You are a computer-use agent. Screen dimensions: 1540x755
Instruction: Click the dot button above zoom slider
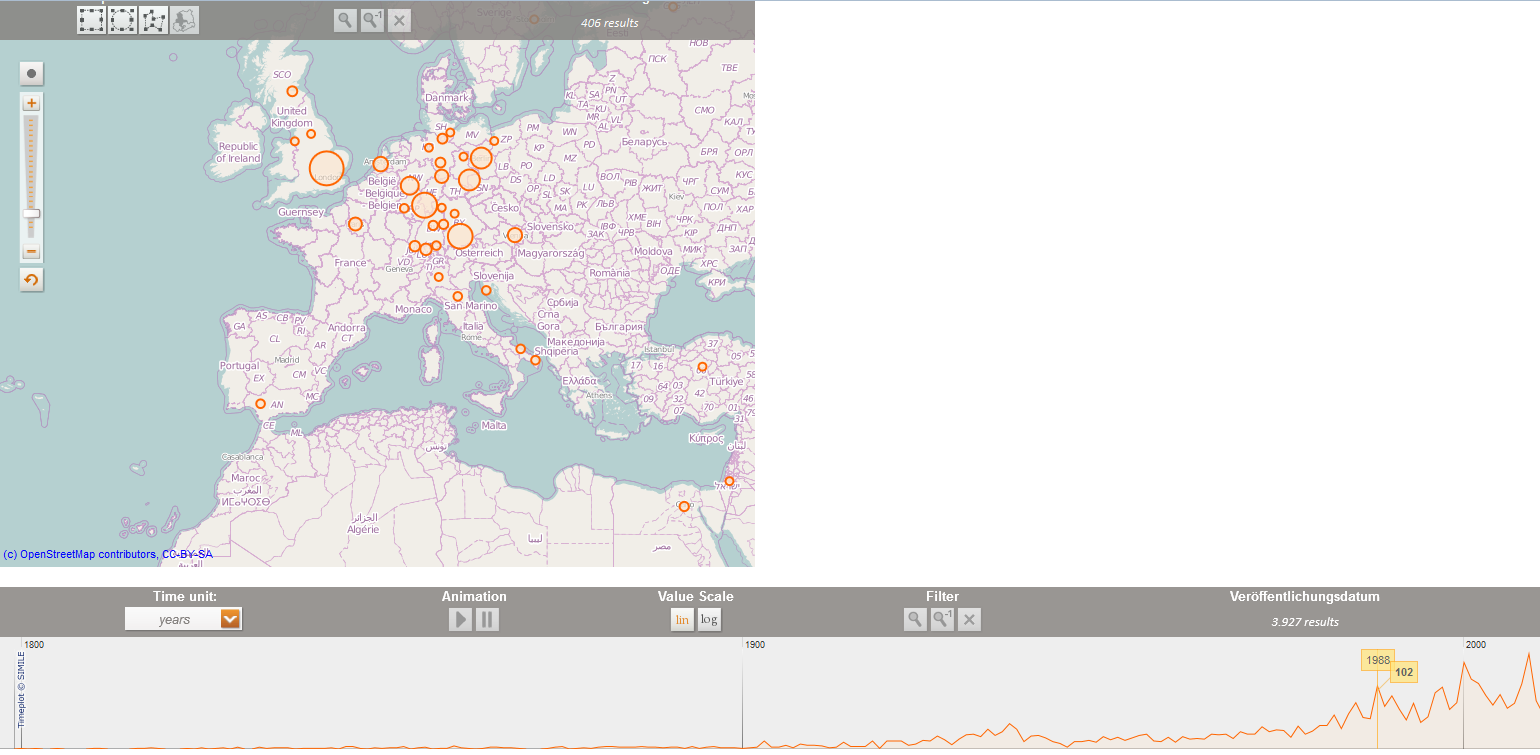[32, 73]
